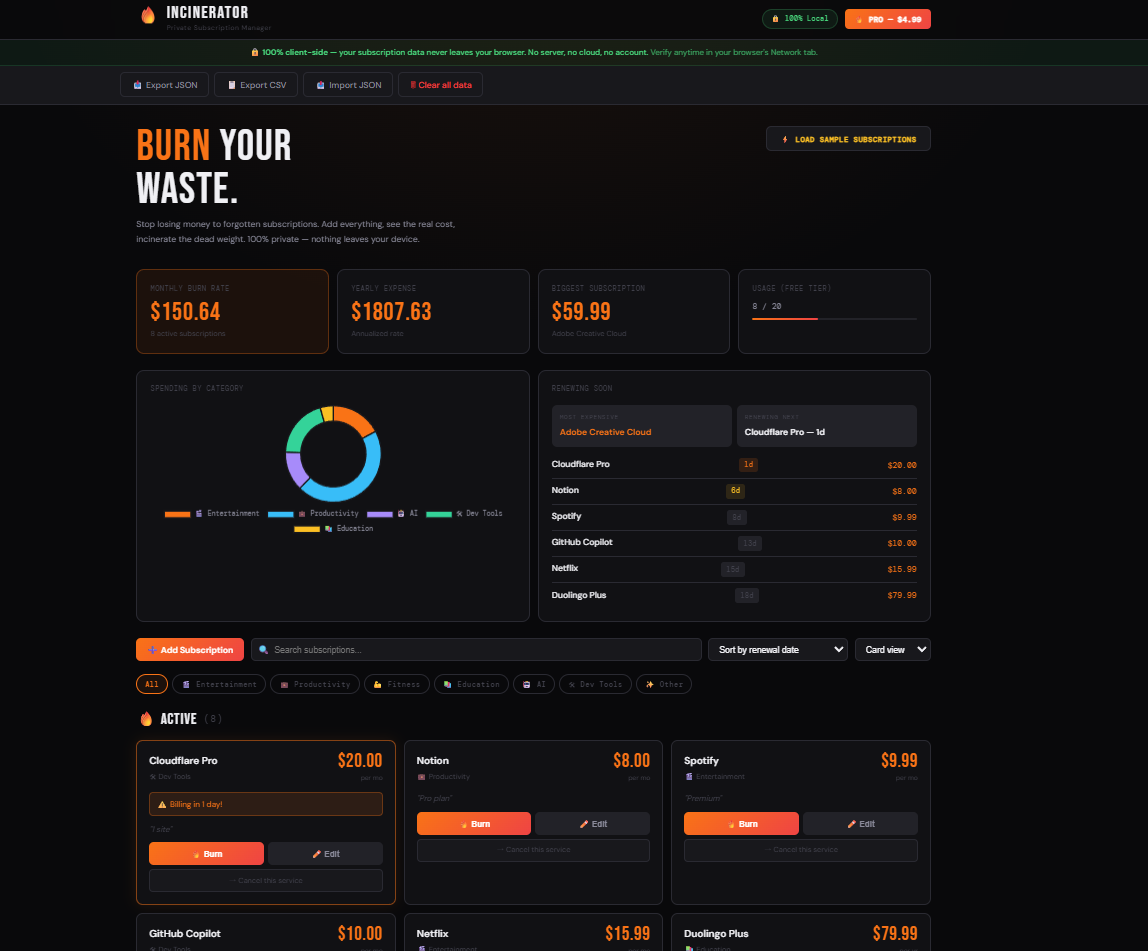Filter by AI category chip
This screenshot has width=1148, height=951.
click(534, 685)
